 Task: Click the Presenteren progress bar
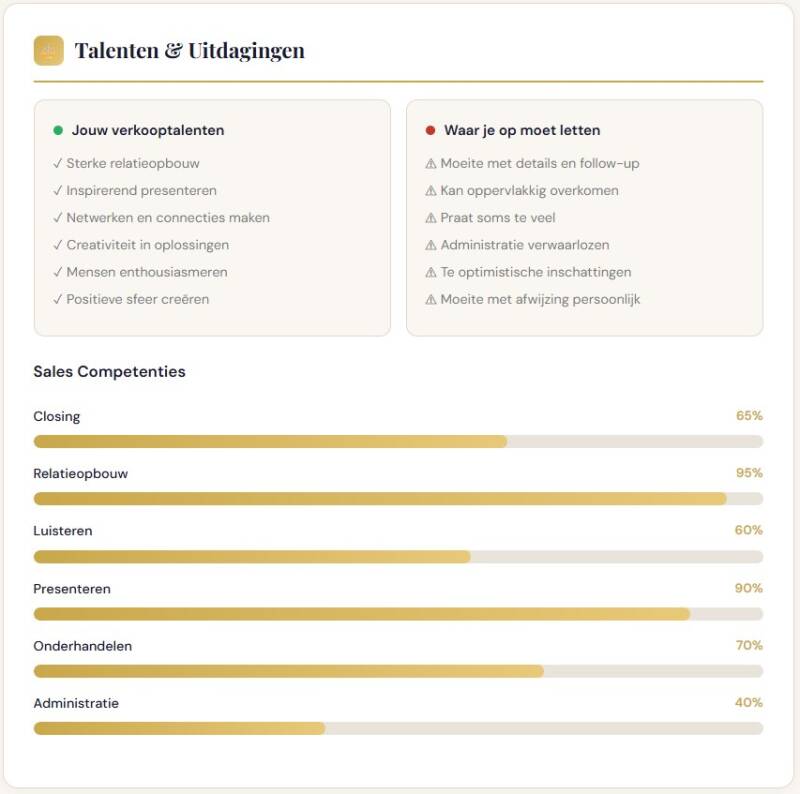tap(398, 613)
